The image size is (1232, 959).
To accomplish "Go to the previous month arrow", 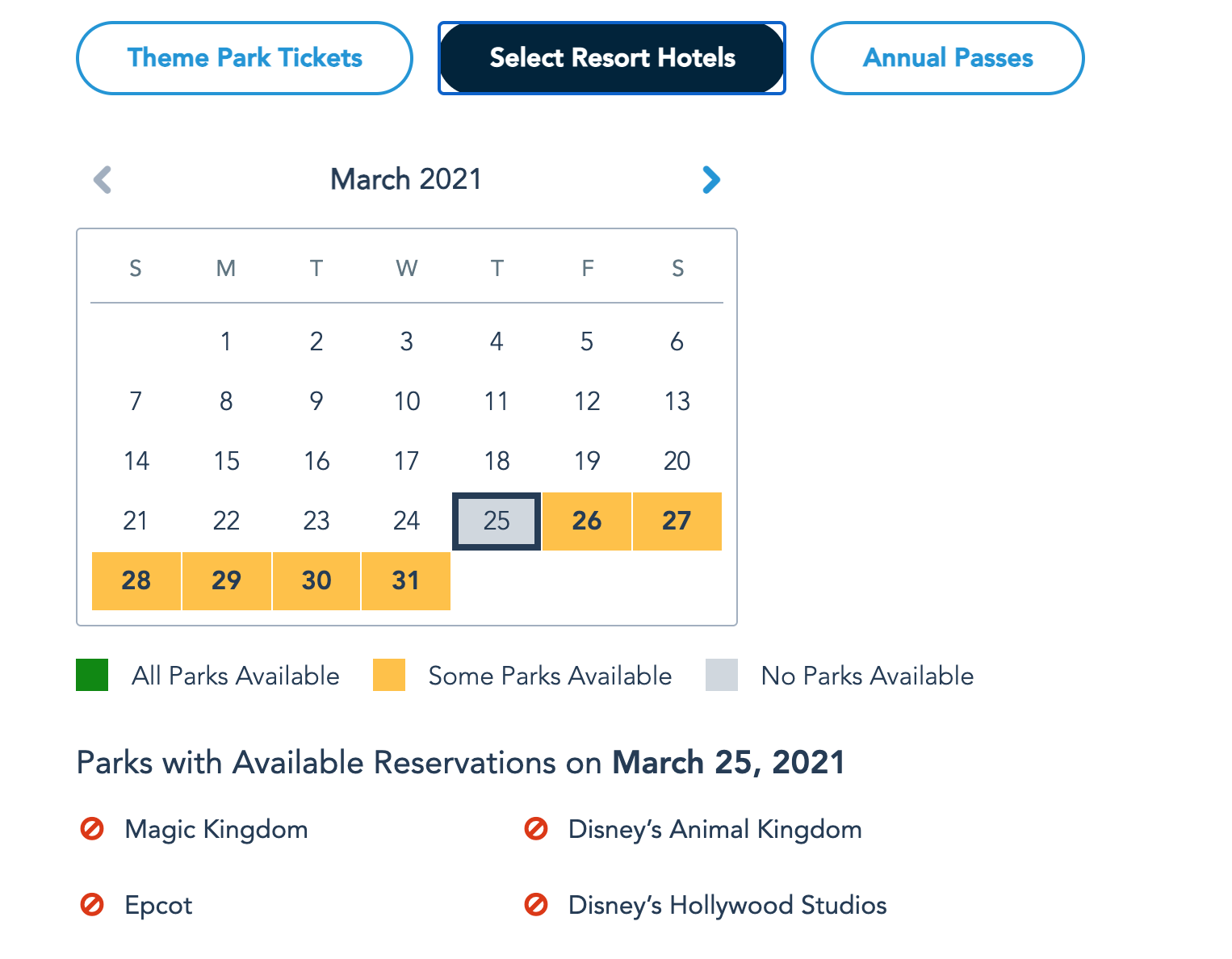I will click(103, 179).
